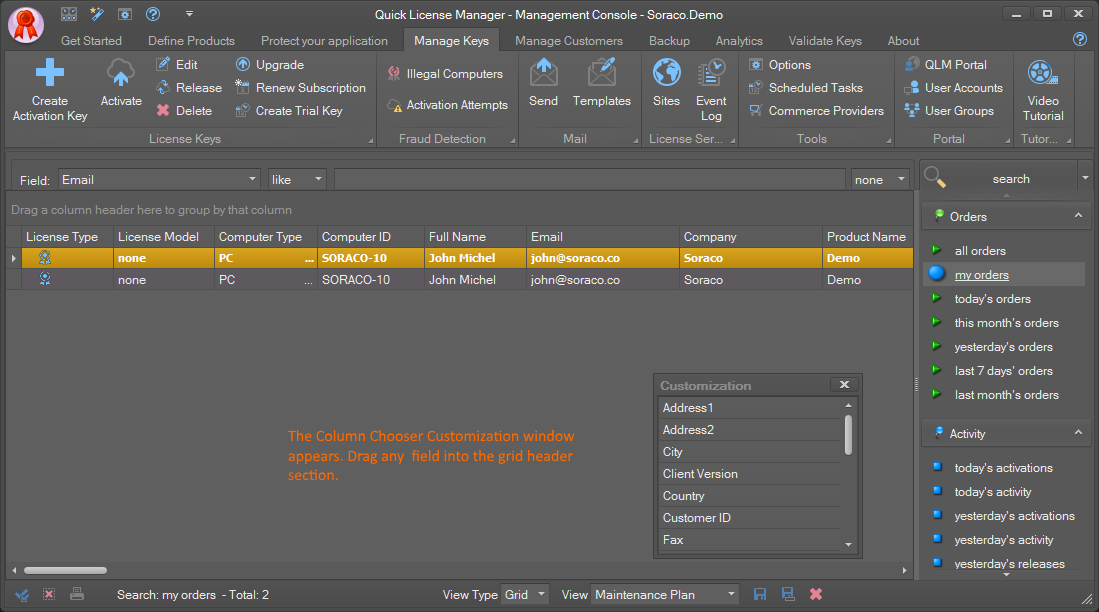Open the Event Log
The image size is (1099, 612).
tap(711, 90)
